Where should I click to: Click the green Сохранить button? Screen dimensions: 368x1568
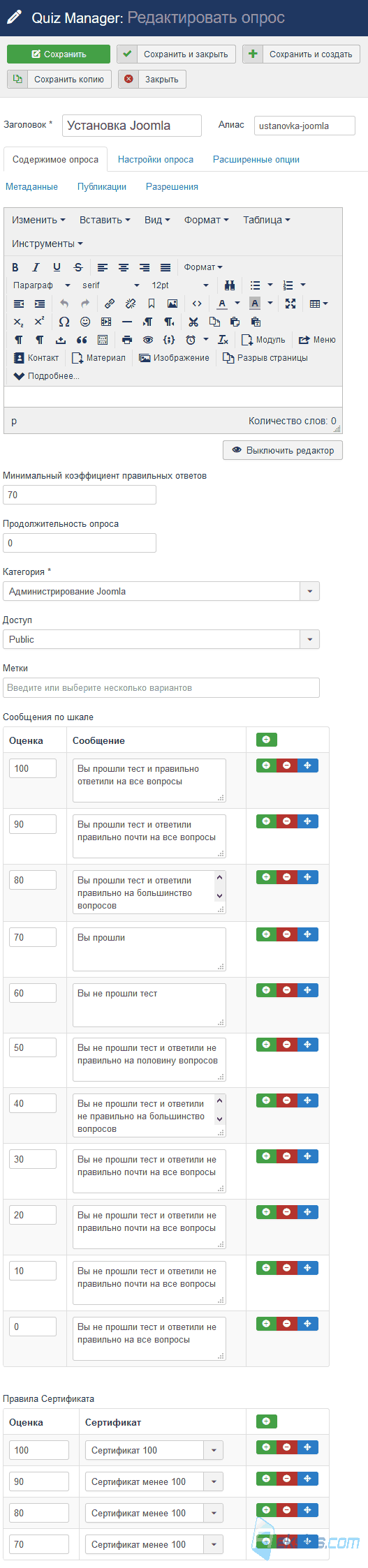(x=59, y=54)
